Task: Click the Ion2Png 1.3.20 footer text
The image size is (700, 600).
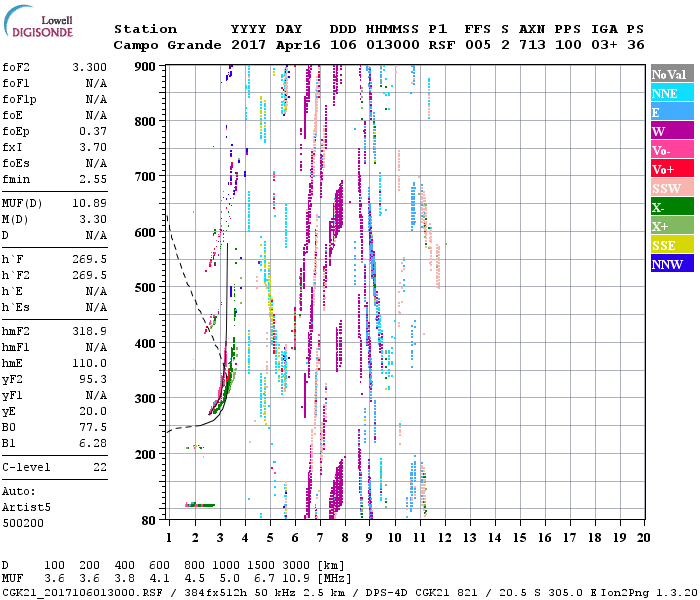Action: pos(649,592)
